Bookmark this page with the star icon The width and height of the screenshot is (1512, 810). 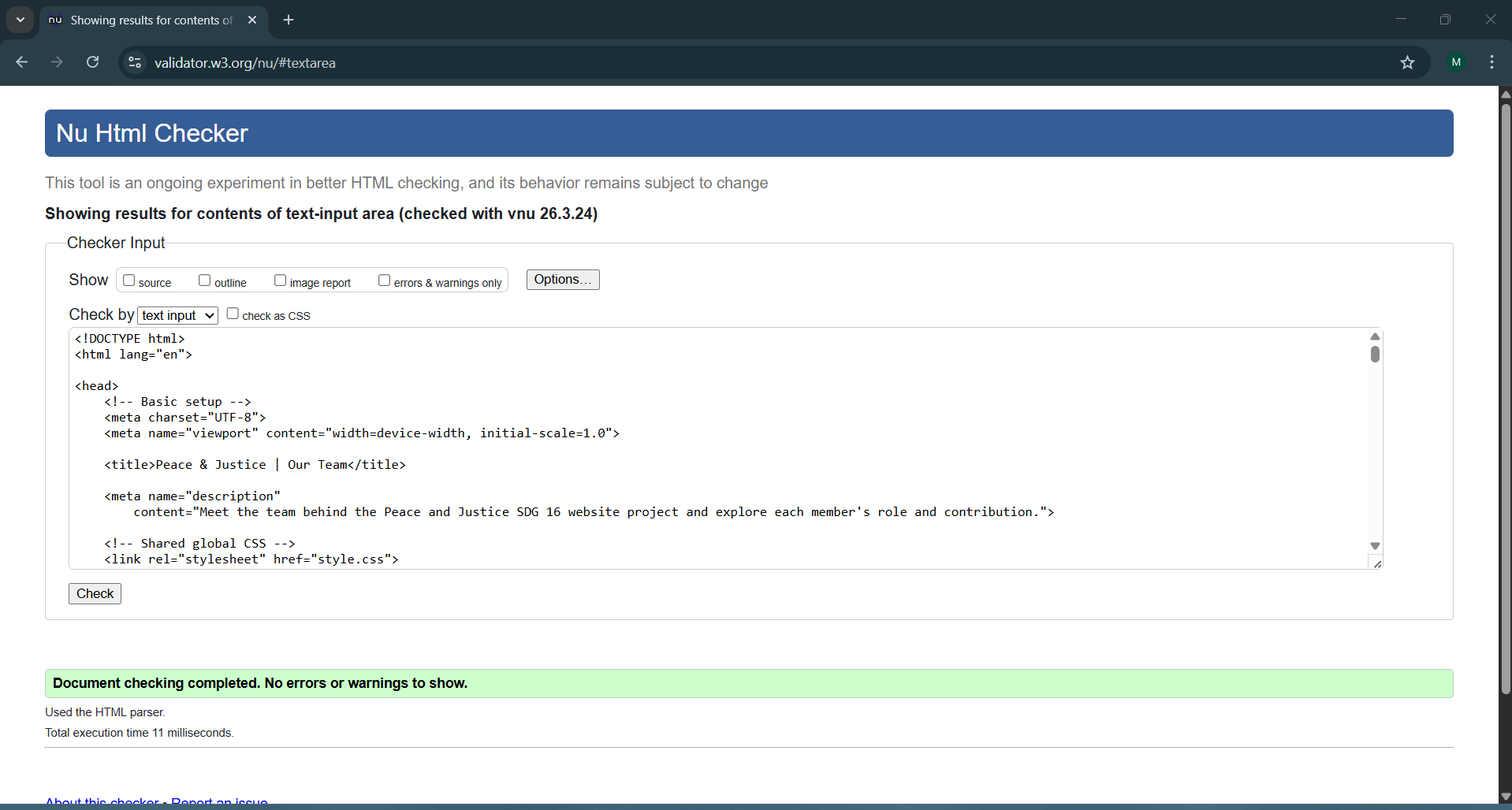point(1408,63)
